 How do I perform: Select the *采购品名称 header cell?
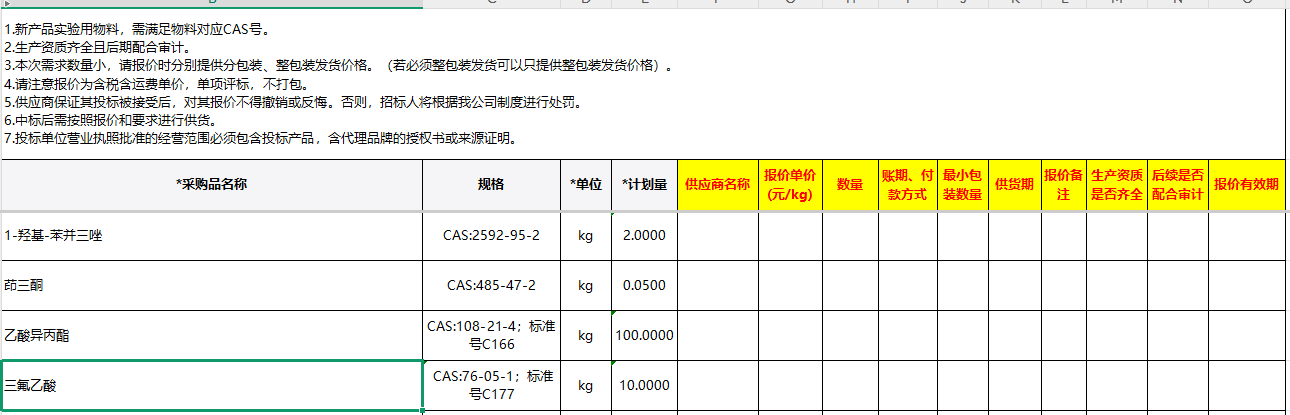click(211, 185)
